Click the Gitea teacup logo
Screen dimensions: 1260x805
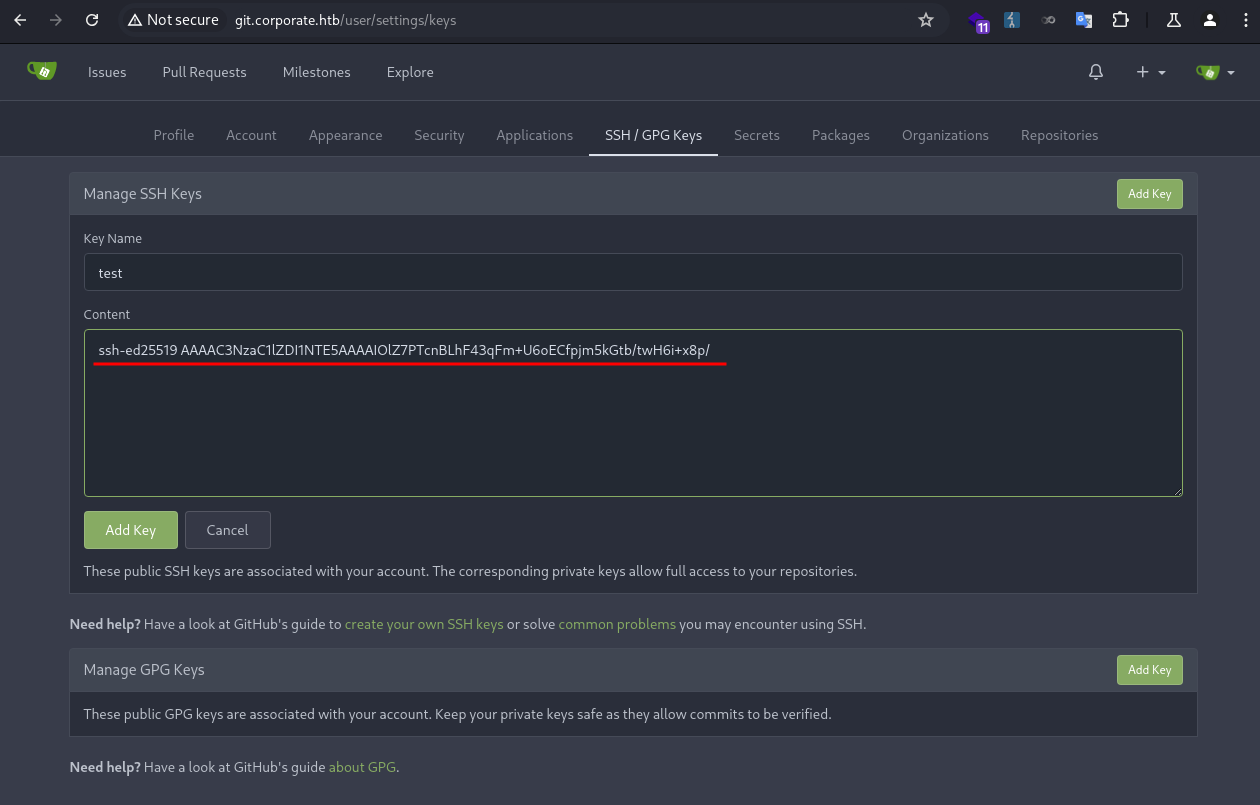[x=41, y=71]
